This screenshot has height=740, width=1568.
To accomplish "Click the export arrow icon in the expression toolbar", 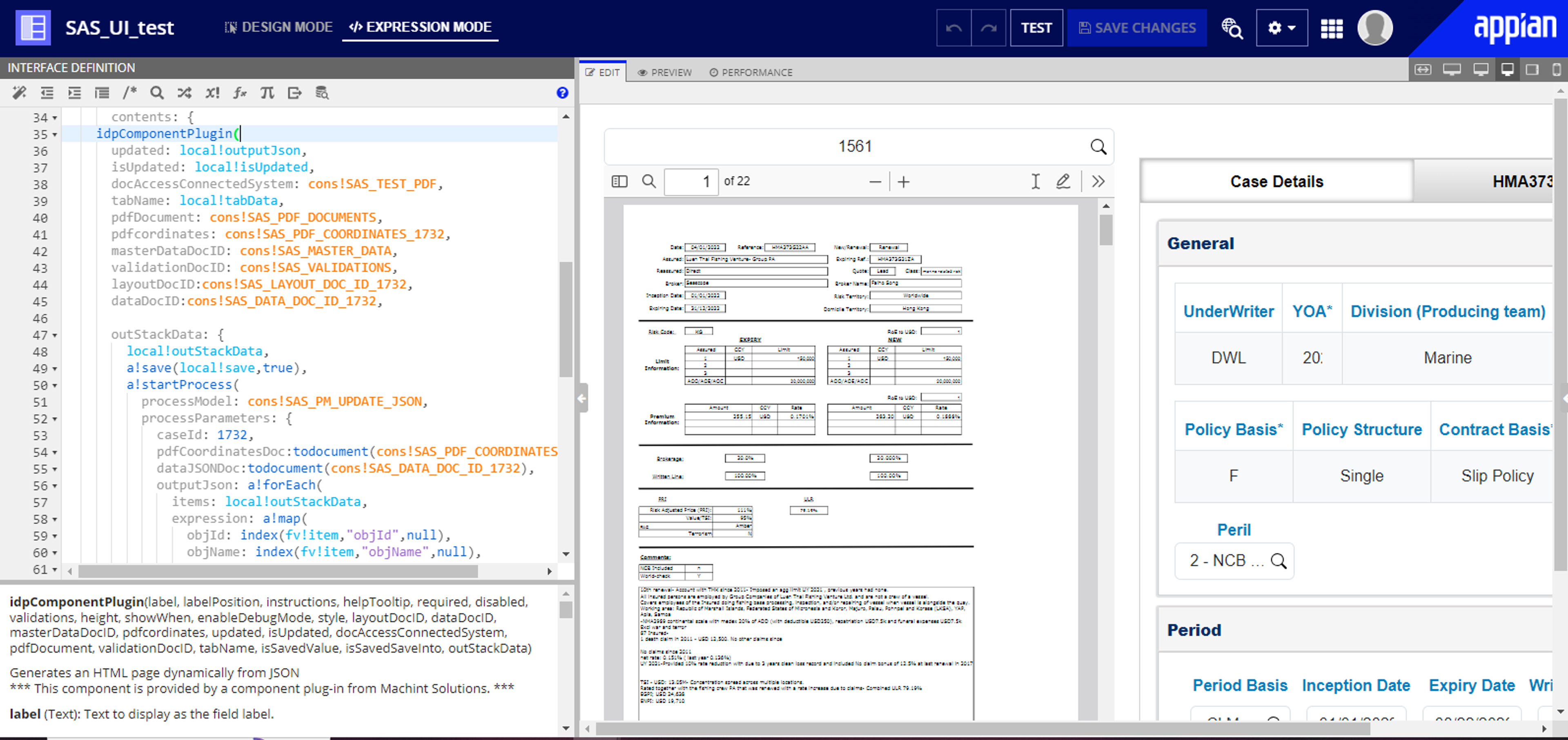I will click(x=294, y=92).
